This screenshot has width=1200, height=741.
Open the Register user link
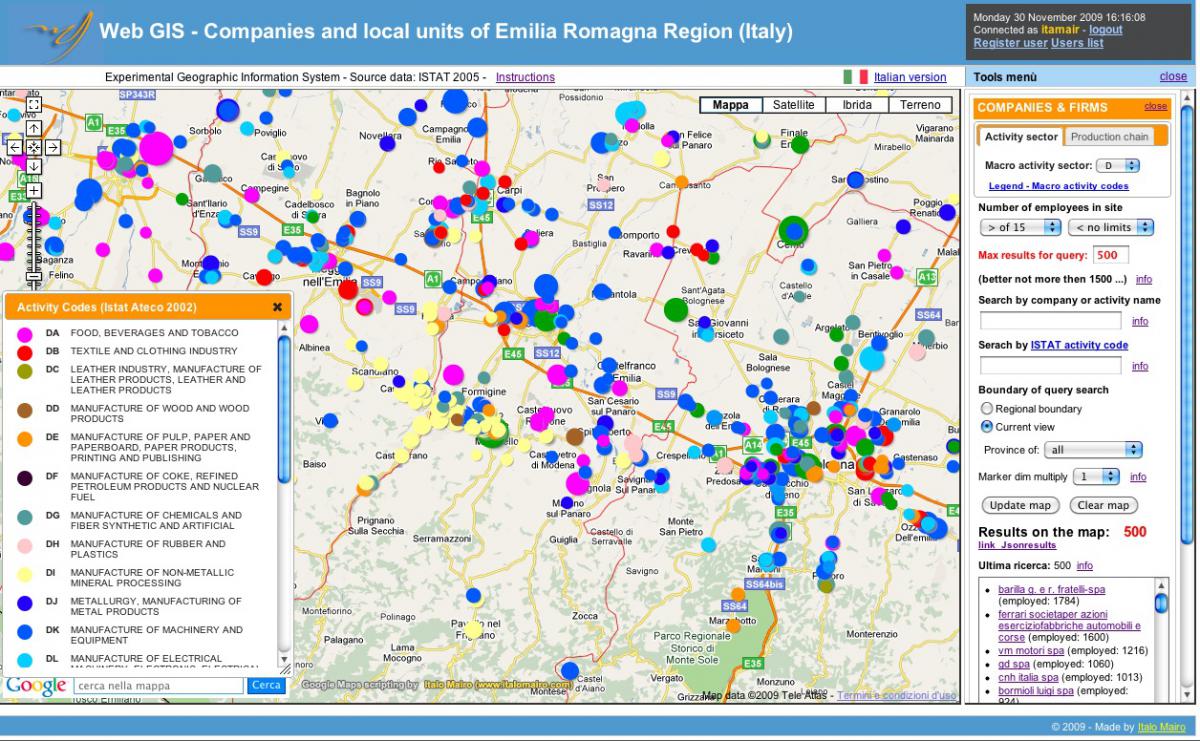coord(1010,43)
